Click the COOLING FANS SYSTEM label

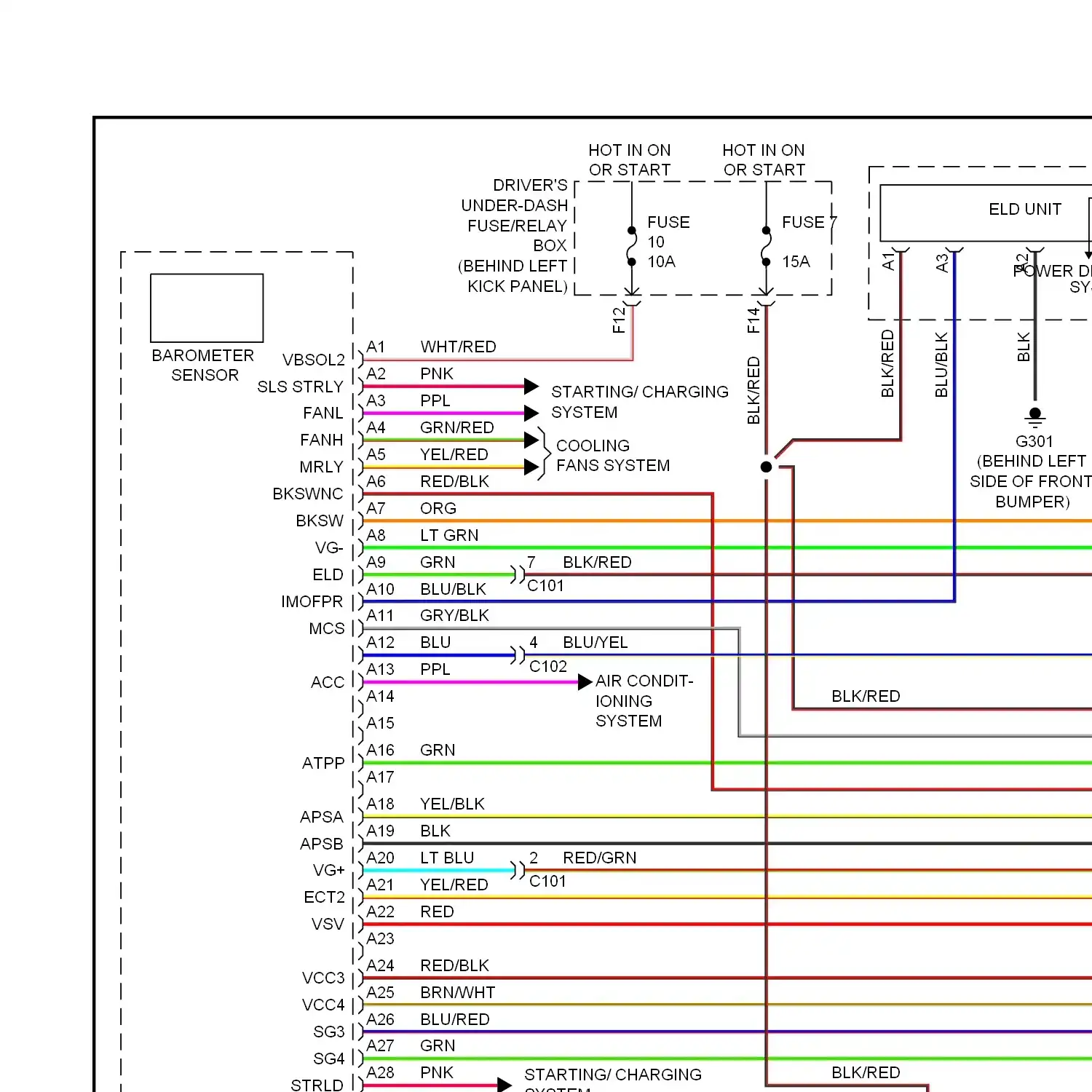point(613,455)
